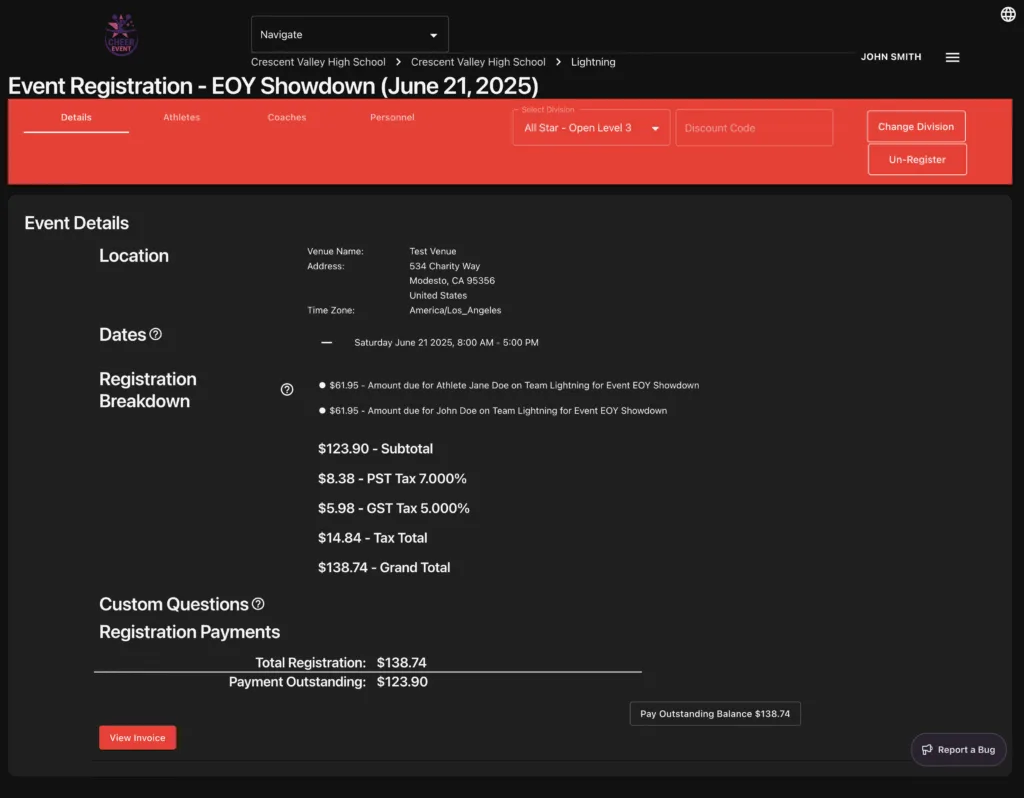Expand the Select Division dropdown
This screenshot has height=798, width=1024.
[591, 128]
